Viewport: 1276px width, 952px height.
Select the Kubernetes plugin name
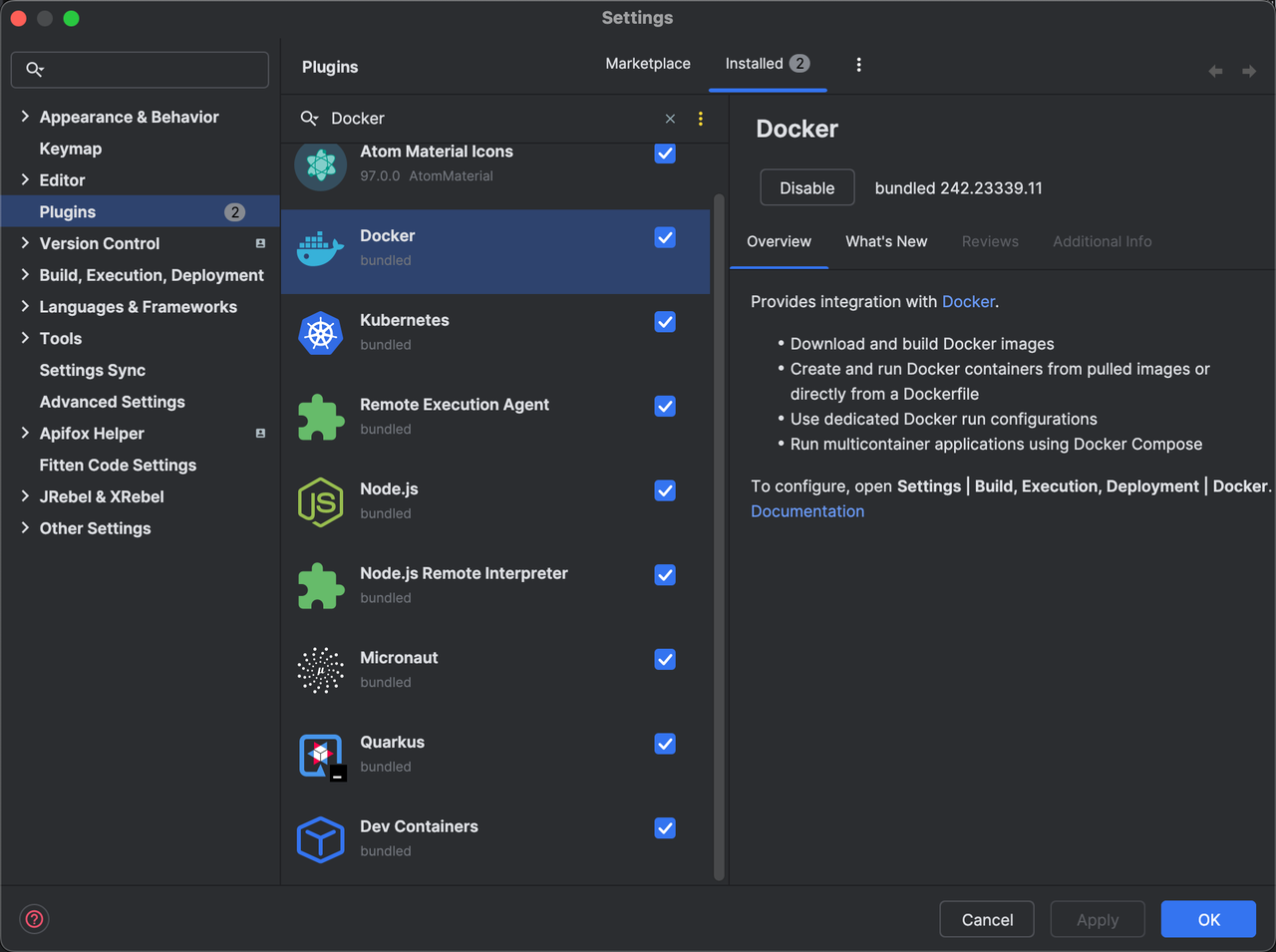(405, 320)
